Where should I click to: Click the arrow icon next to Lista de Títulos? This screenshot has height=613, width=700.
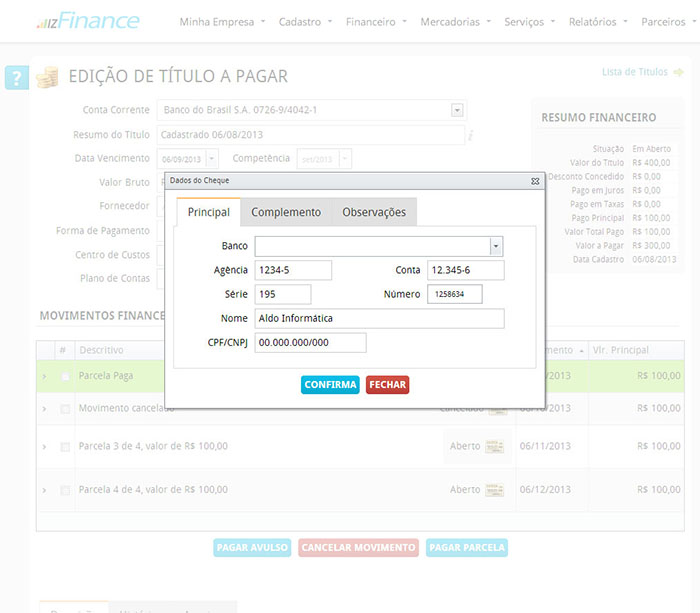click(679, 72)
